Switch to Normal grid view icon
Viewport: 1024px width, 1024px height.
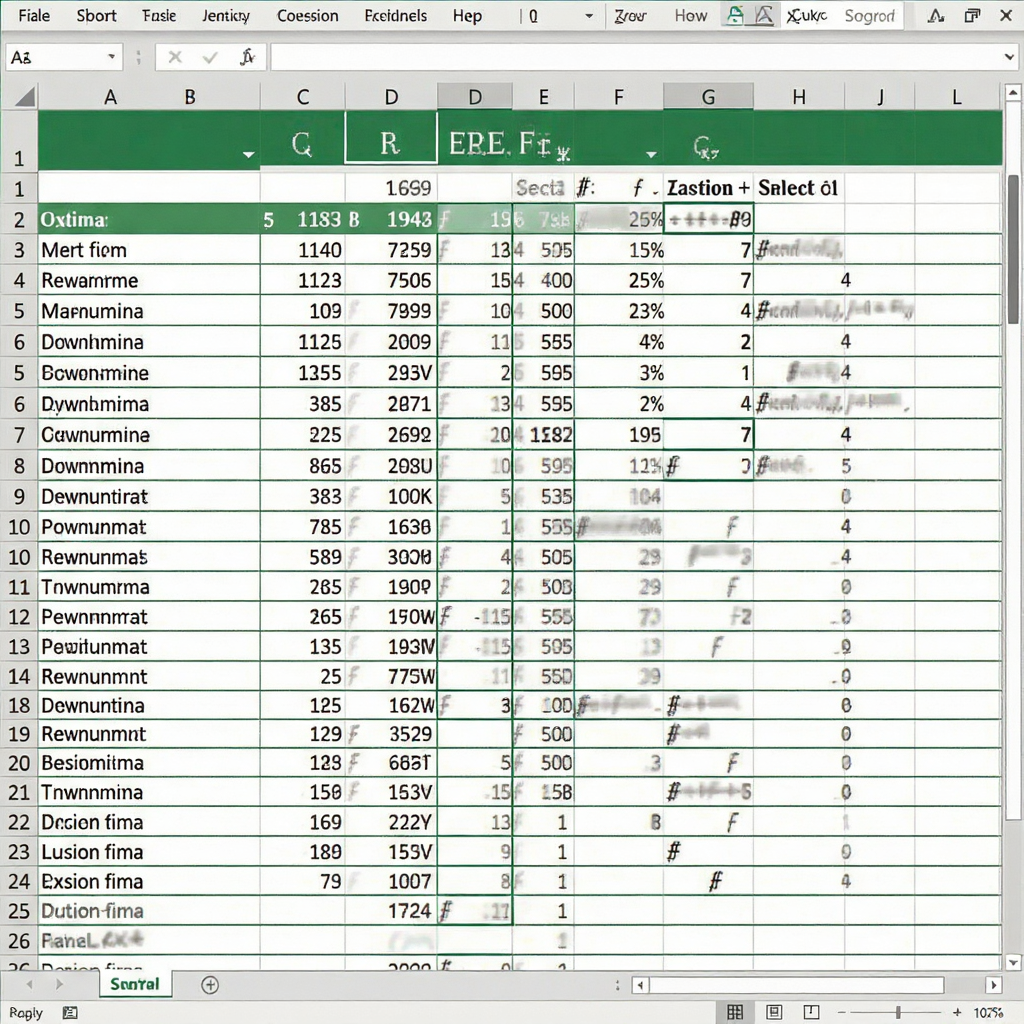[x=735, y=1012]
